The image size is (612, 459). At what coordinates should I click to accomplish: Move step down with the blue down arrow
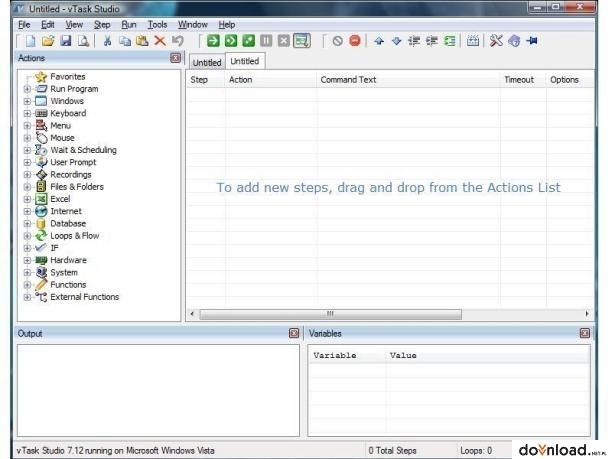[397, 41]
